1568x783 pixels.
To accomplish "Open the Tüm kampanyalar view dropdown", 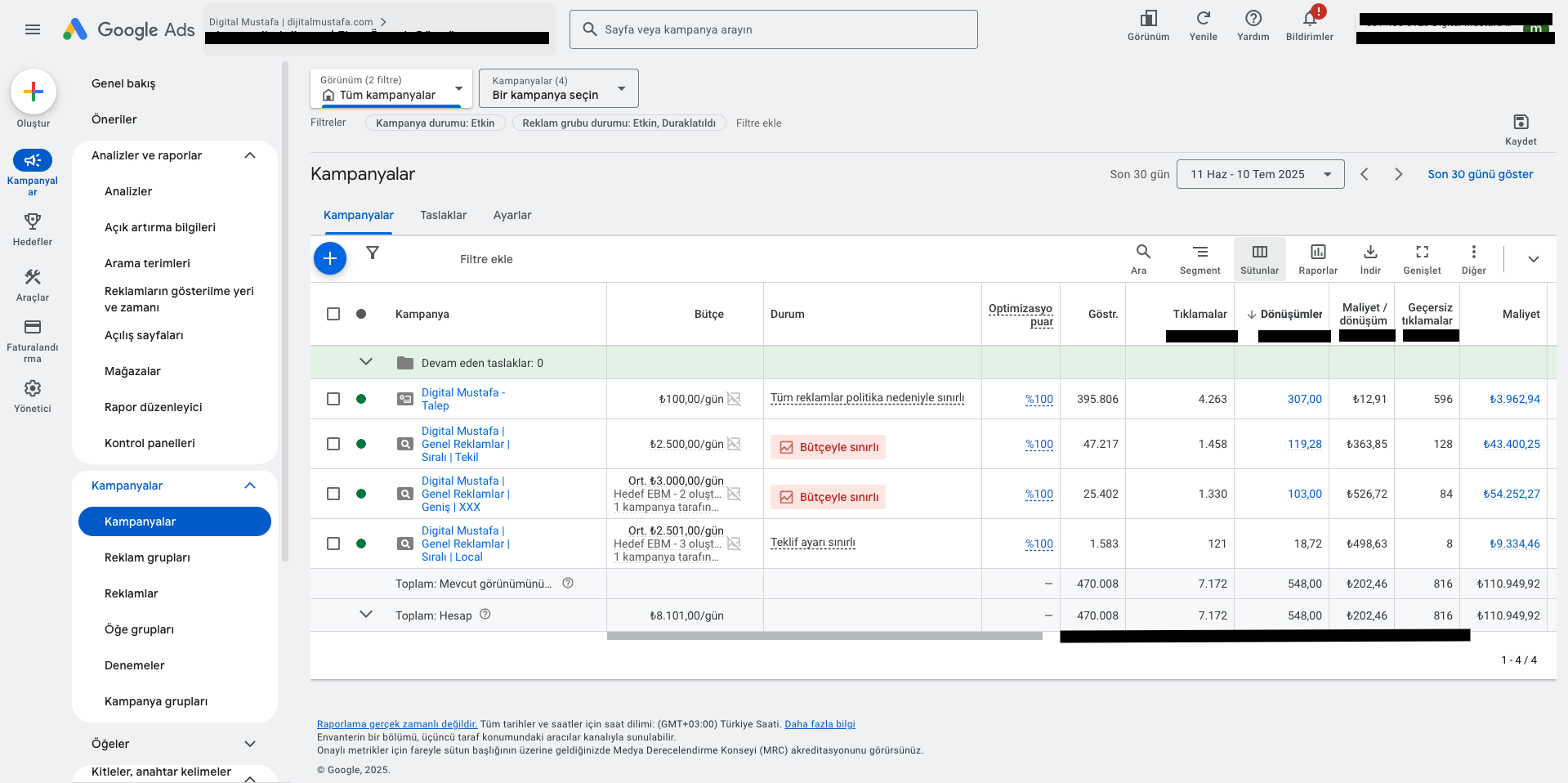I will (x=391, y=88).
